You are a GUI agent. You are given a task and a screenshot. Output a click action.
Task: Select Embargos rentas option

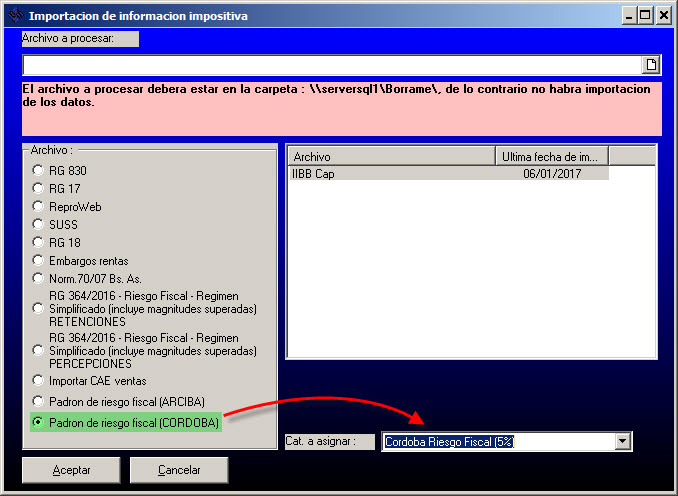click(x=39, y=261)
